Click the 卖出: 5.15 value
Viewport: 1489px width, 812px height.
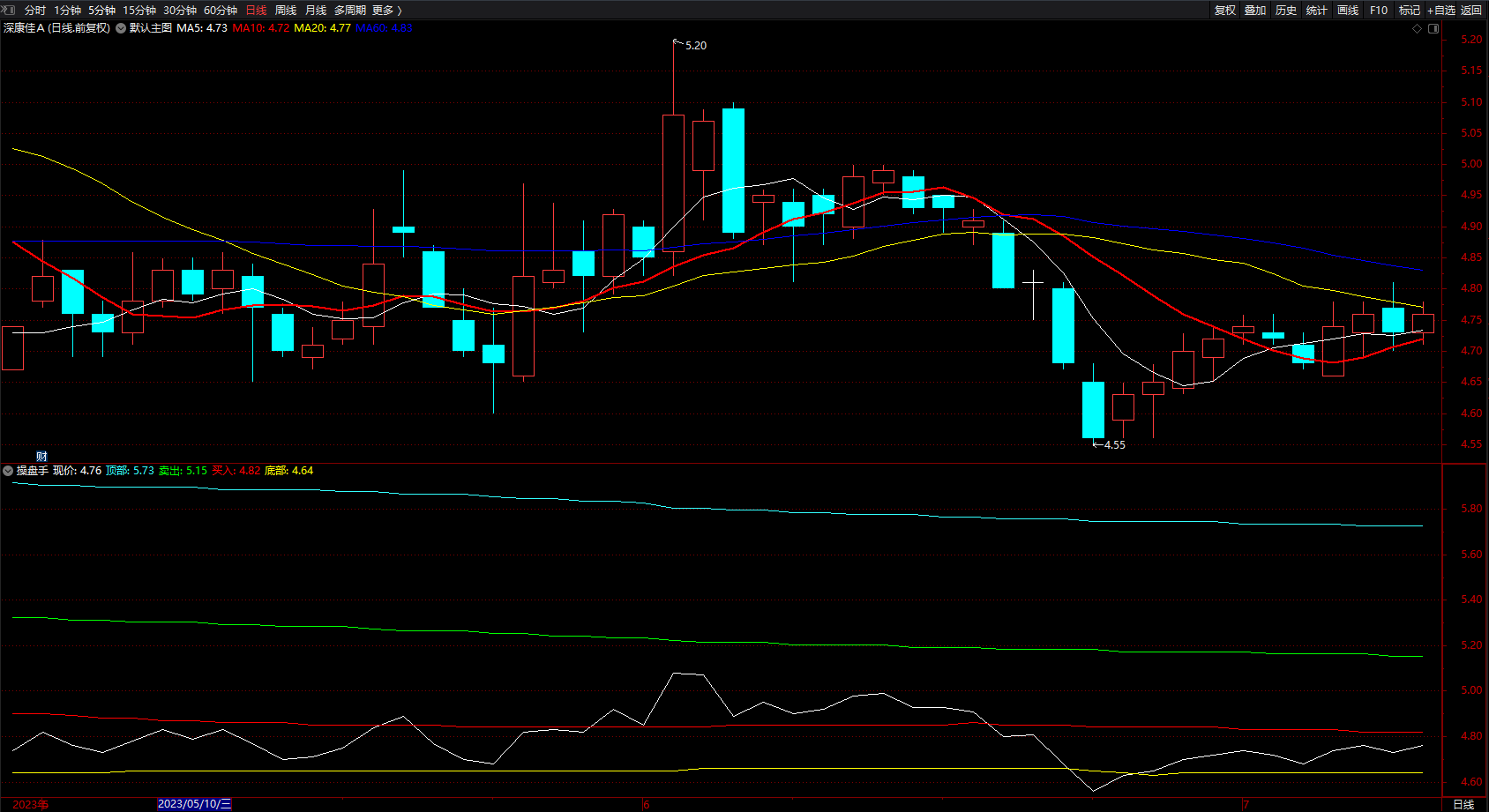click(x=183, y=471)
